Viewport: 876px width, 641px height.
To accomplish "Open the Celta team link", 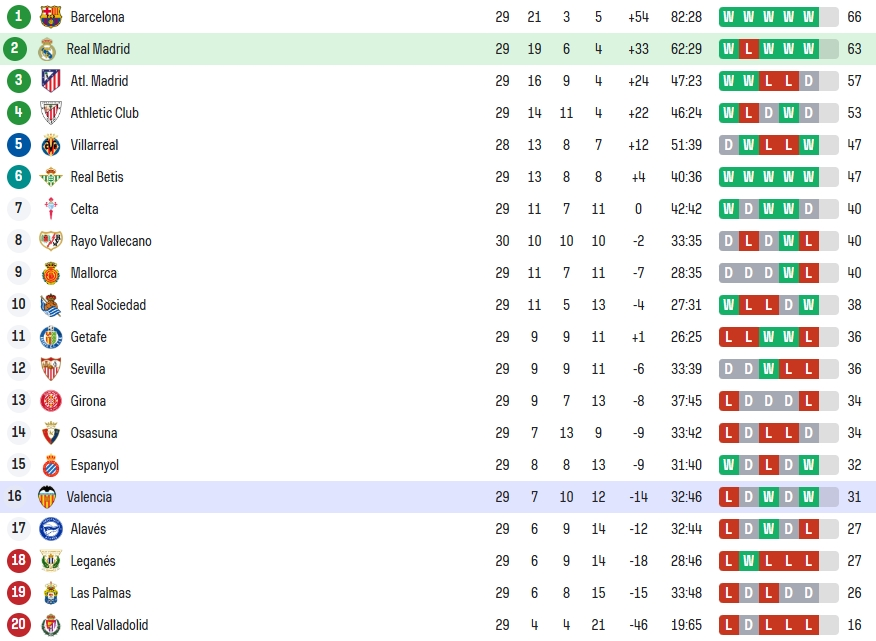I will tap(84, 209).
